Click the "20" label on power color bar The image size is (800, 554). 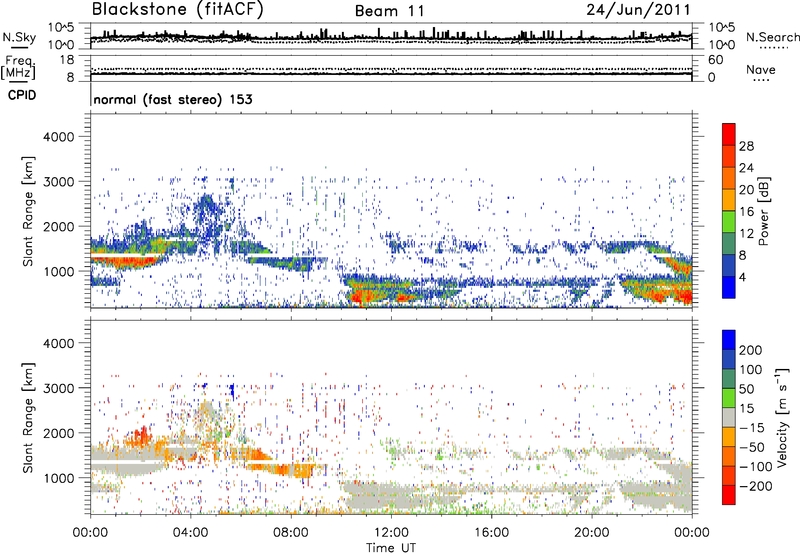click(746, 190)
